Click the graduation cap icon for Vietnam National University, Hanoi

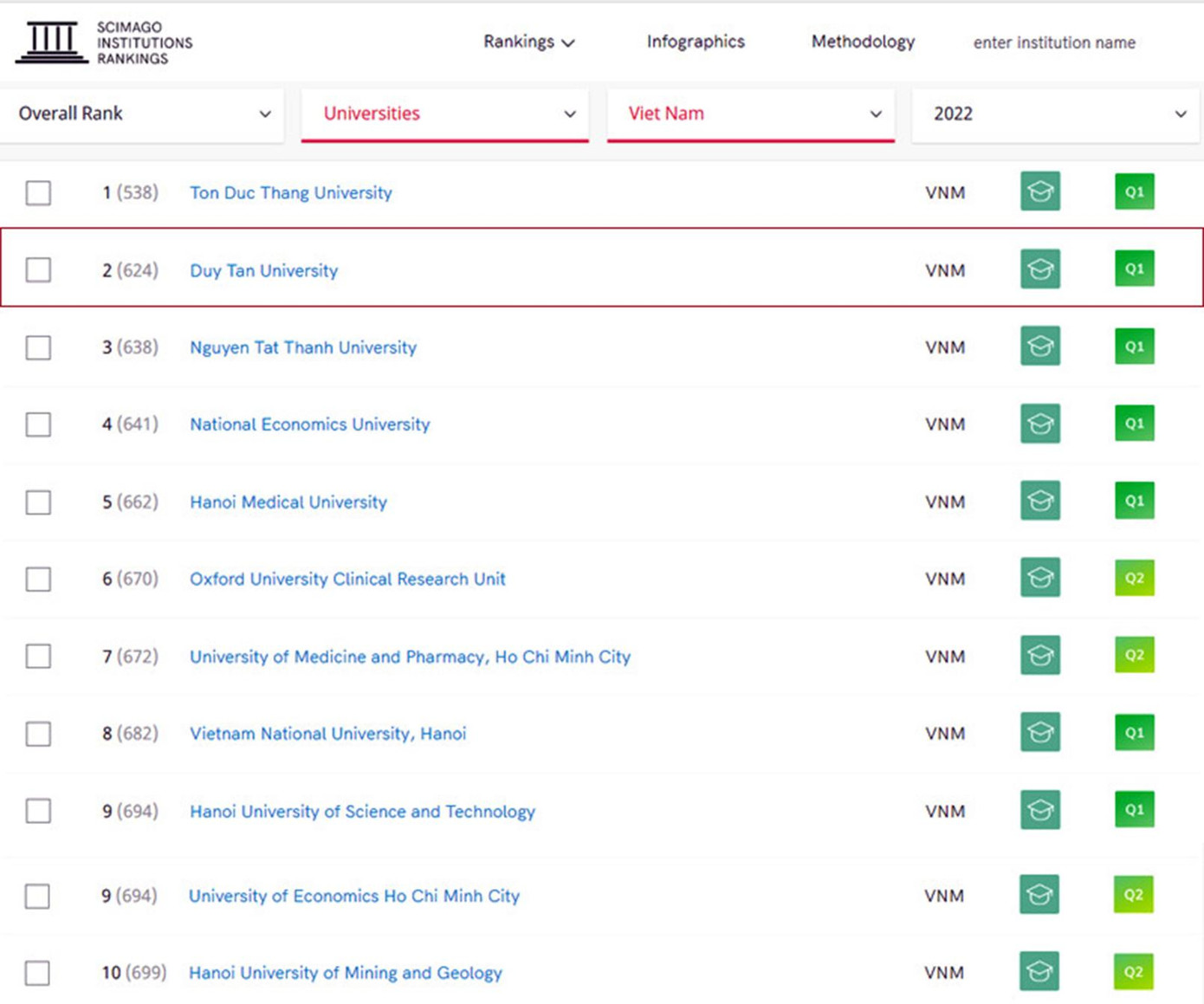coord(1039,732)
